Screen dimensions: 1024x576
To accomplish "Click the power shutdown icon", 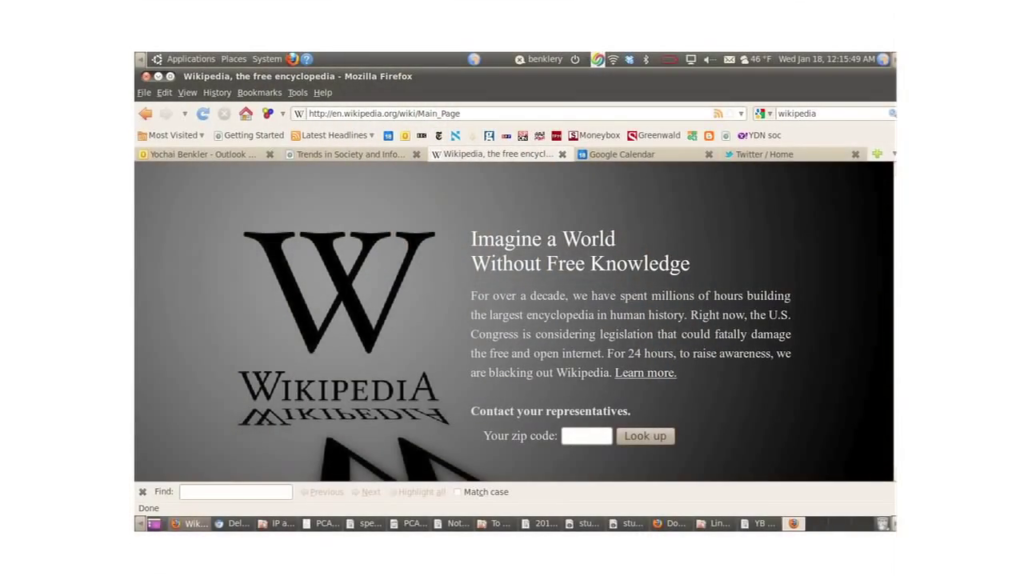I will pyautogui.click(x=575, y=59).
